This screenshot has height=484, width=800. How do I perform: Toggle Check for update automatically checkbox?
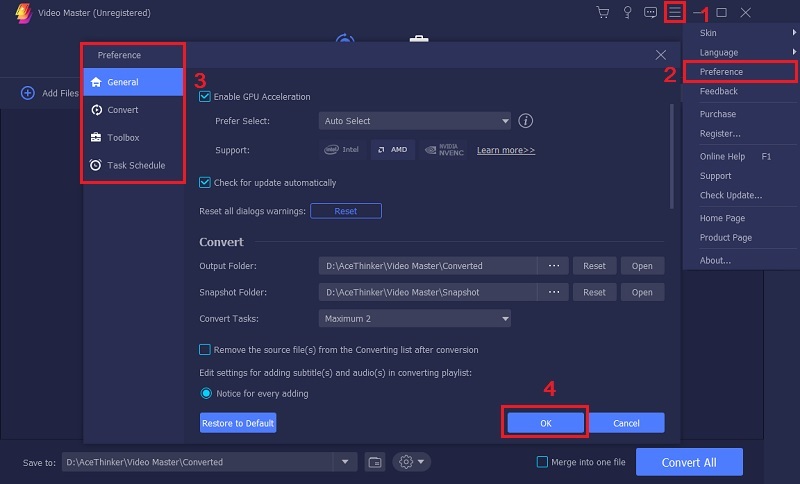coord(205,183)
